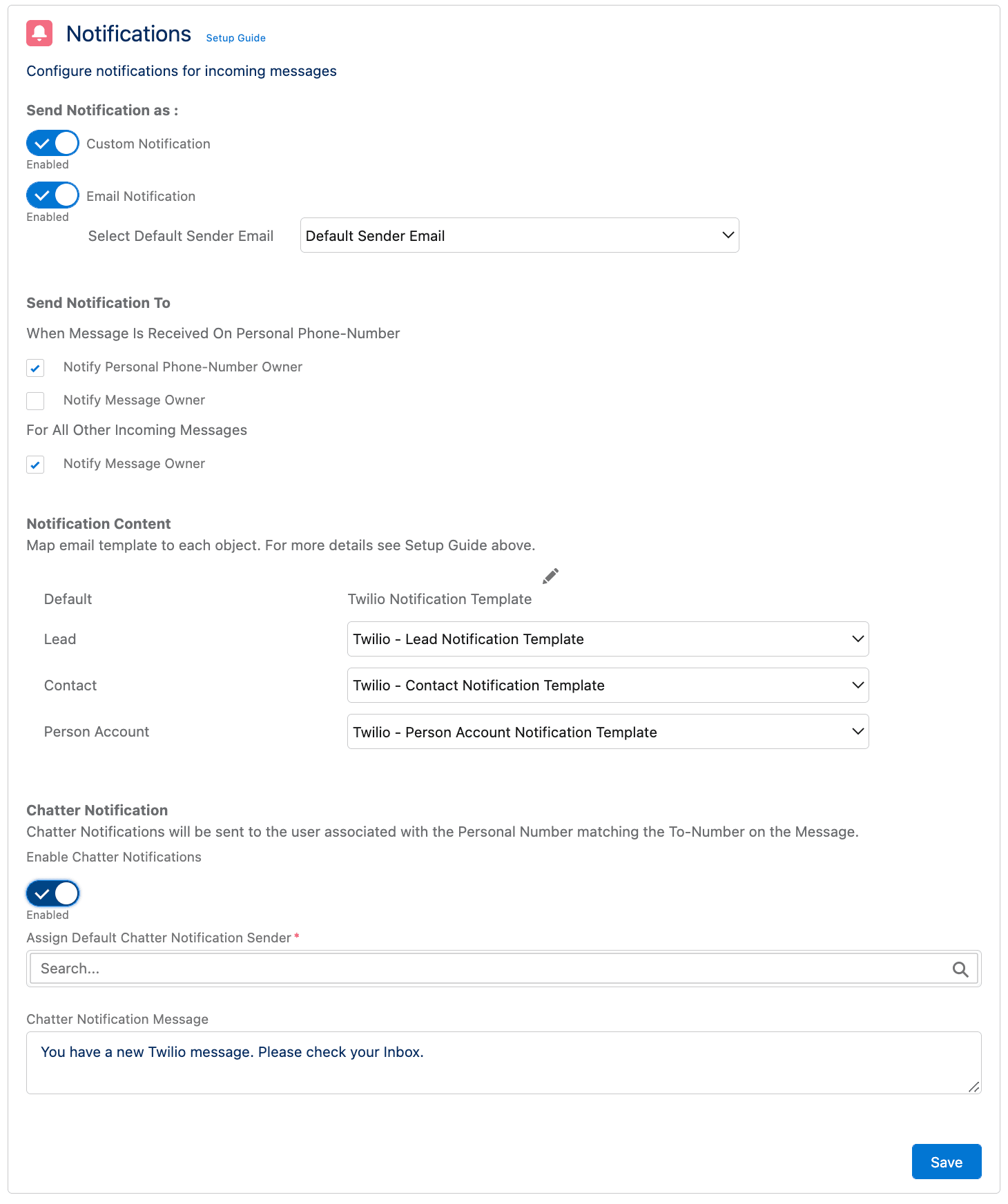
Task: Click the pink Notifications bell icon
Action: 39,33
